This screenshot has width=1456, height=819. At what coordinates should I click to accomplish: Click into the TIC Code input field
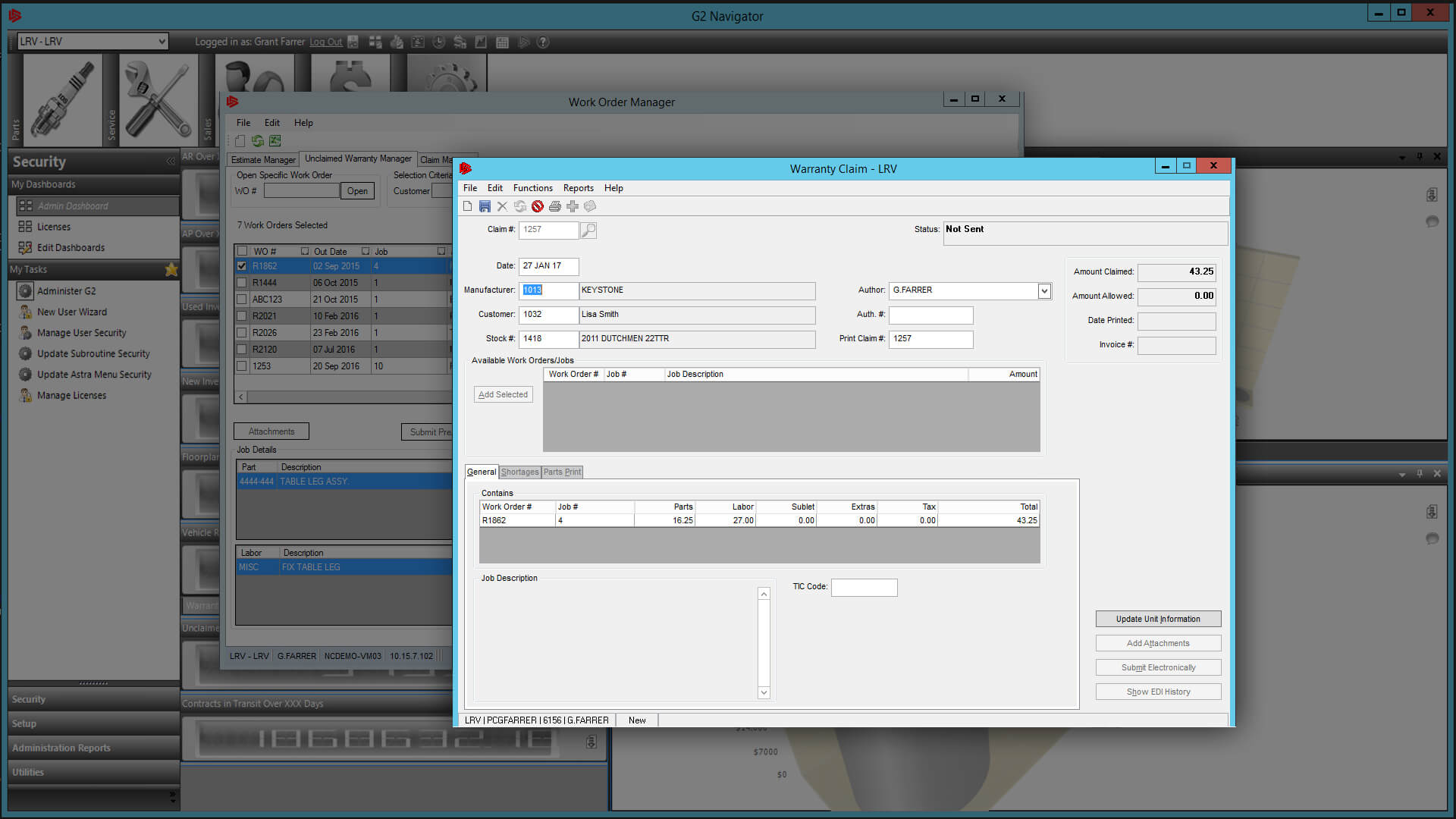[864, 588]
